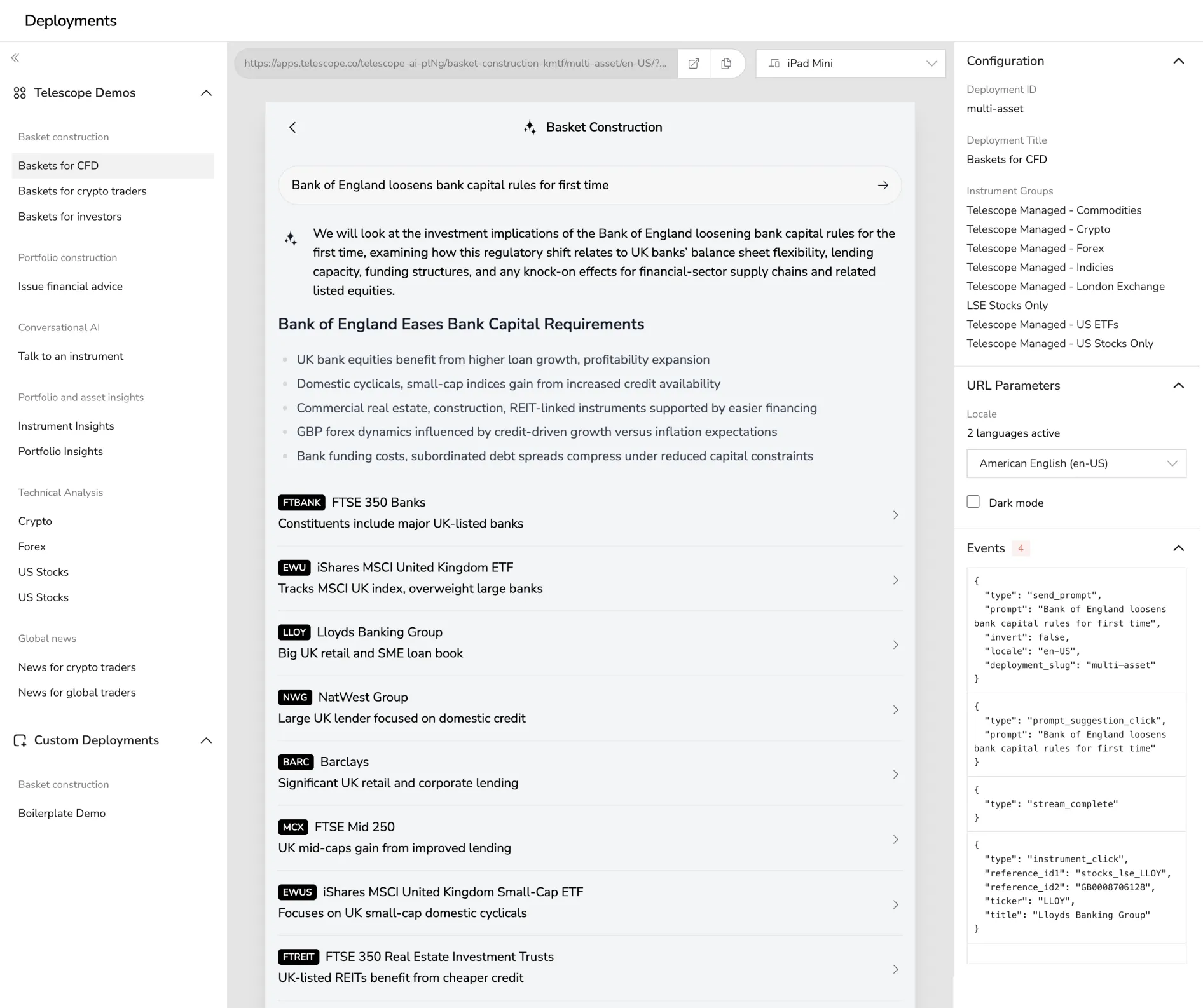
Task: Open the American English locale dropdown
Action: pos(1172,463)
